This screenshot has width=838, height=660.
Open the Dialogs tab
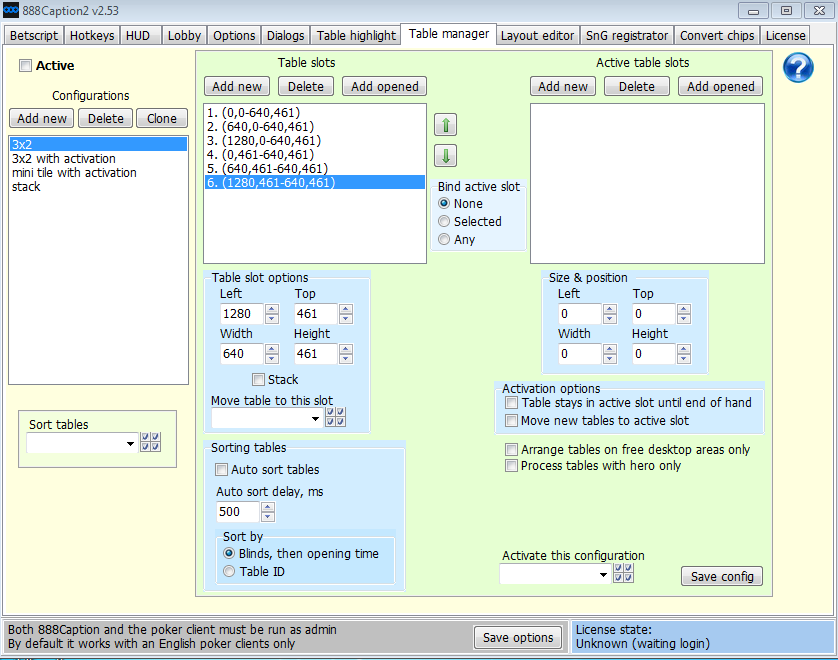285,36
